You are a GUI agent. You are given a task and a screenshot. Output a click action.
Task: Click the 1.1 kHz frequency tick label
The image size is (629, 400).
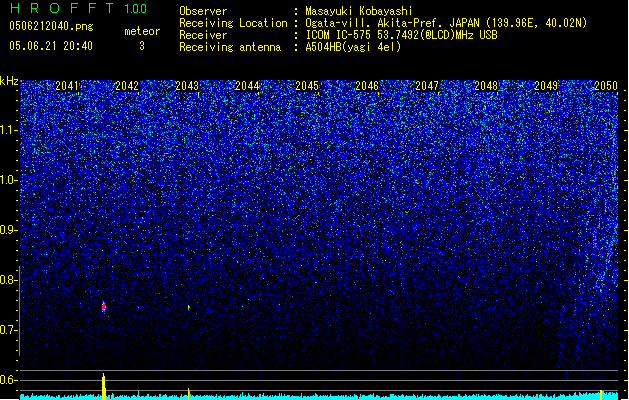coord(9,130)
